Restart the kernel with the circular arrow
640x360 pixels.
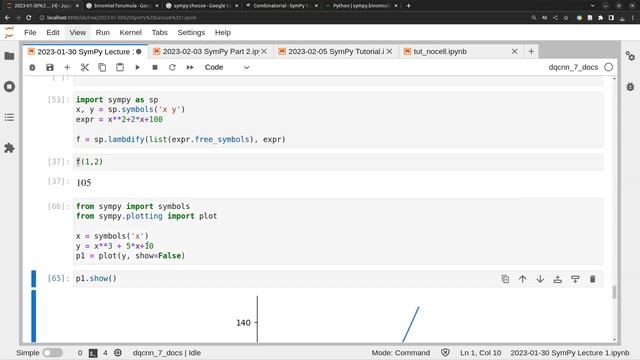click(172, 67)
